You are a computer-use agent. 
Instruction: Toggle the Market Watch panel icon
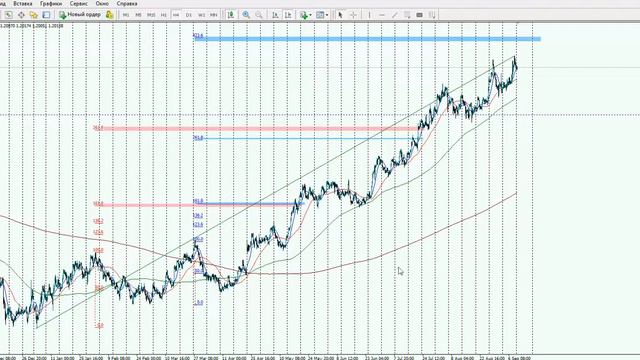tap(9, 15)
